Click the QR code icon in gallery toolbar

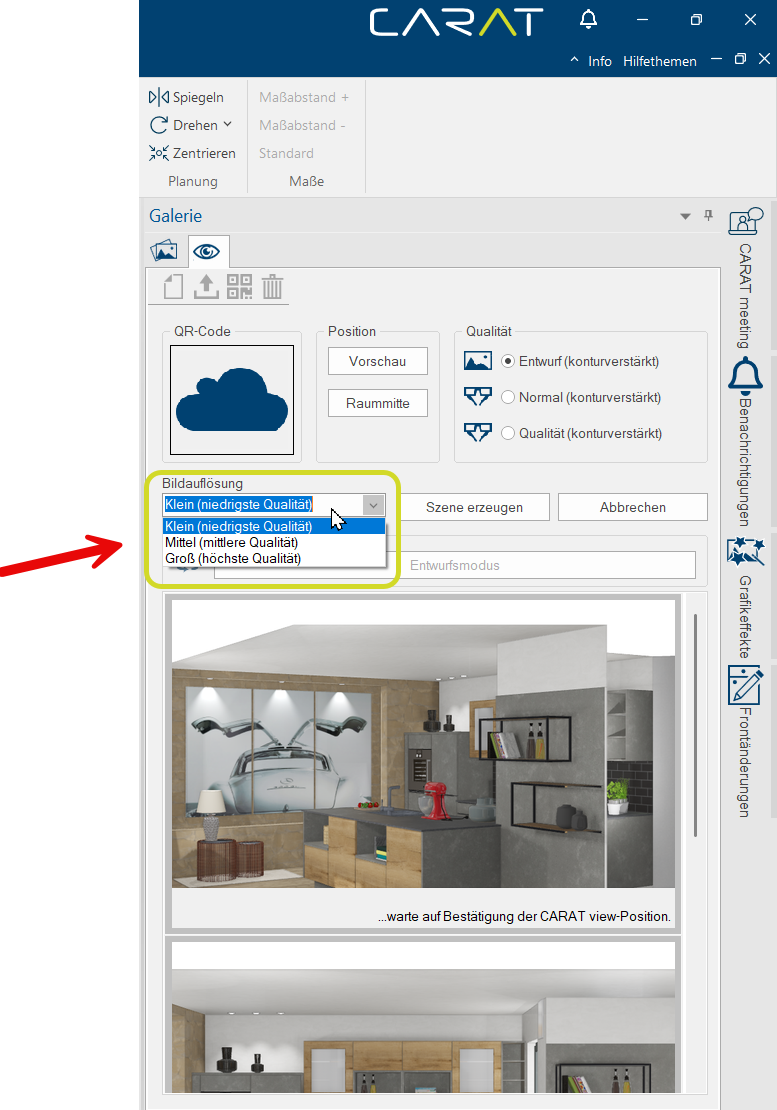coord(239,287)
